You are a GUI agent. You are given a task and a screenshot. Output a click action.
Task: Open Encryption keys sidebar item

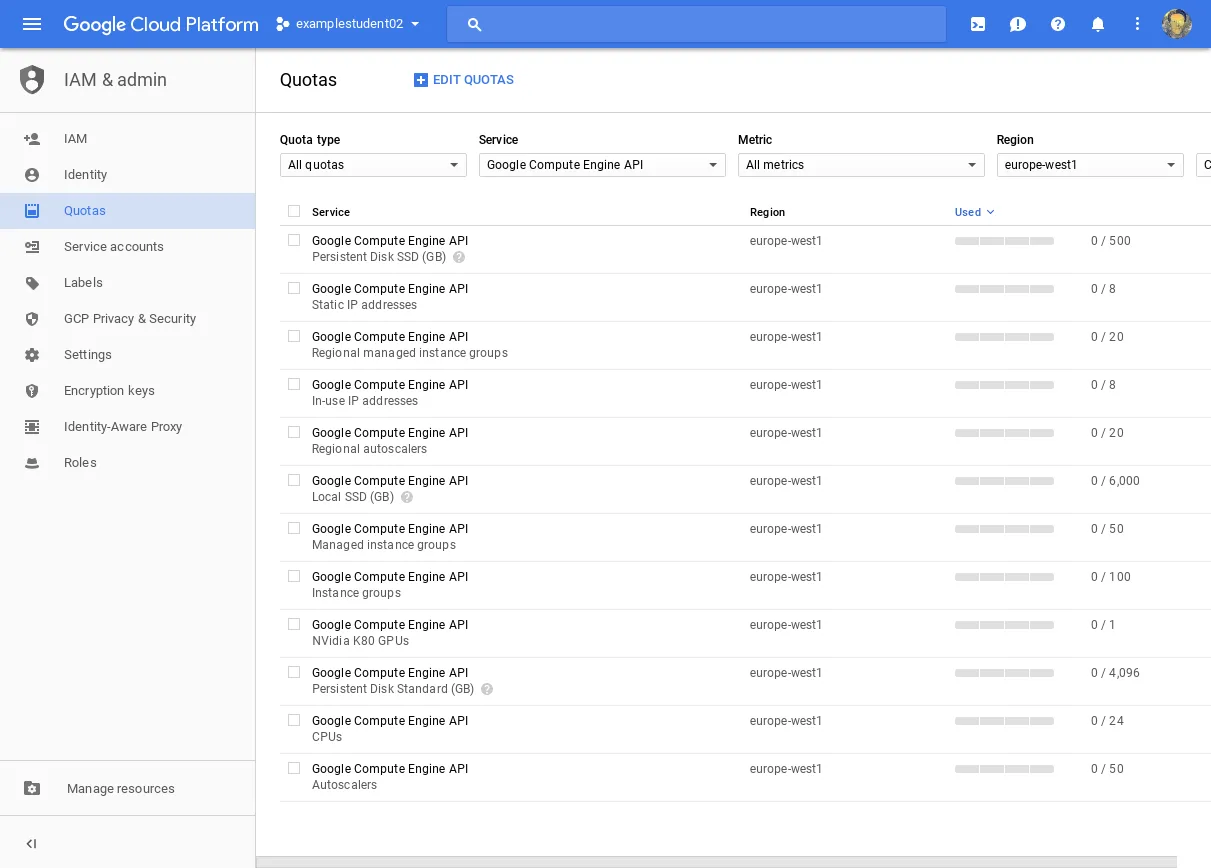coord(109,391)
